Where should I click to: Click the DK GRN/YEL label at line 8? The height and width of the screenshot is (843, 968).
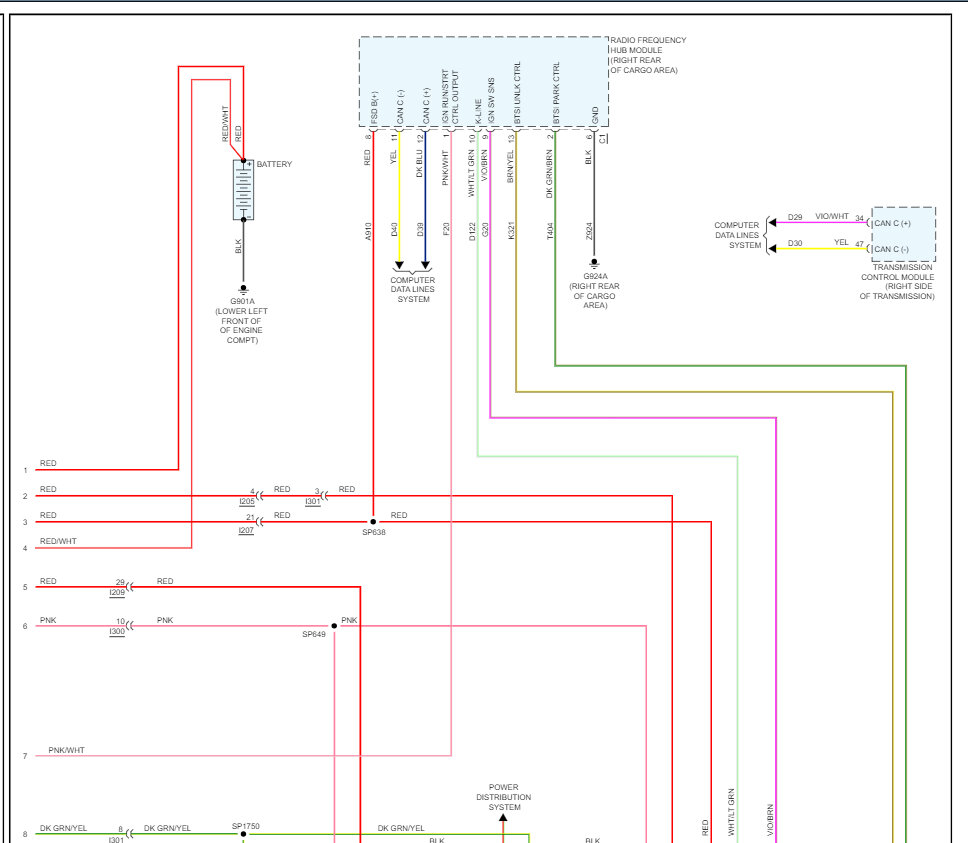click(x=64, y=828)
